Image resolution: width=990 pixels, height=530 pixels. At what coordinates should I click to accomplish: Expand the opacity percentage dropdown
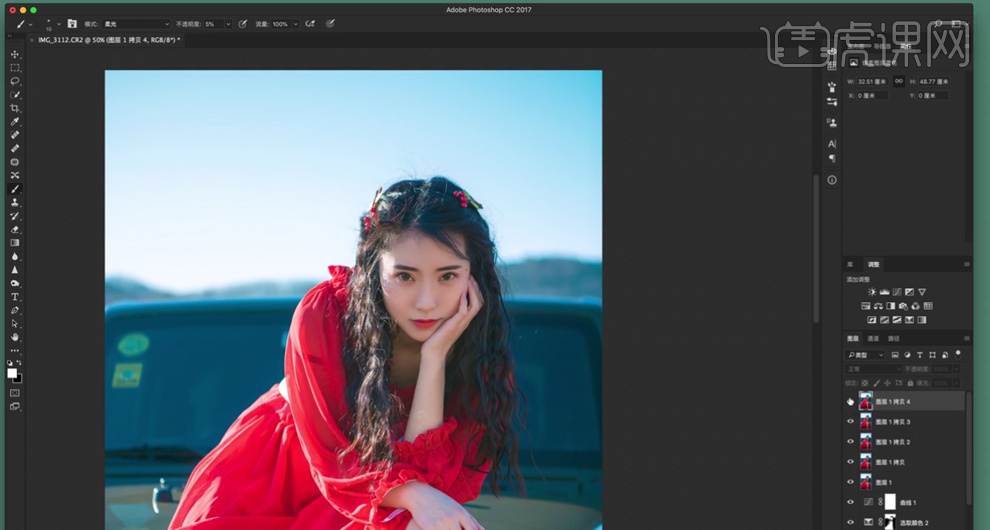pos(228,23)
